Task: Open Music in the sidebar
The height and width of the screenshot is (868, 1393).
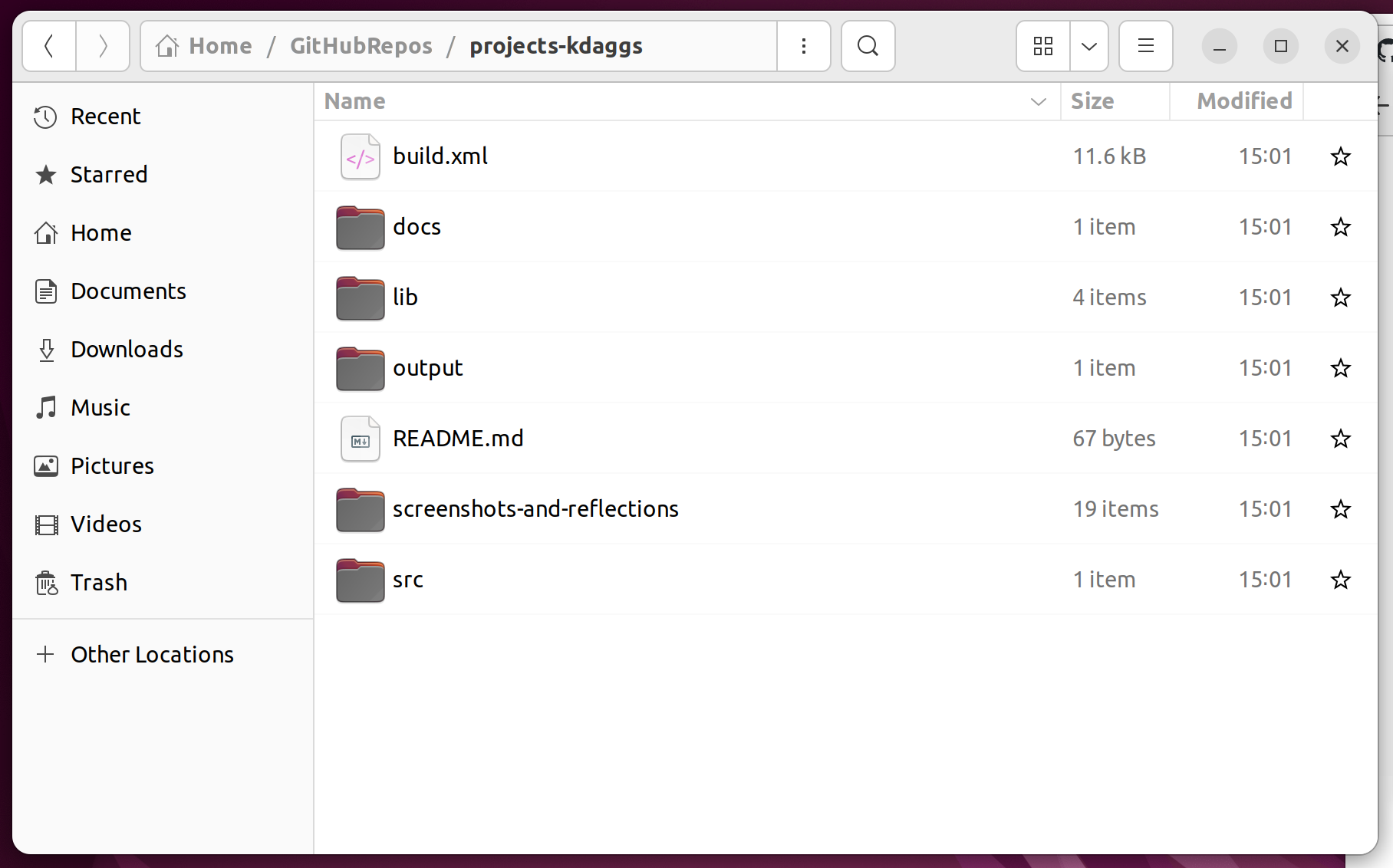Action: (x=163, y=408)
